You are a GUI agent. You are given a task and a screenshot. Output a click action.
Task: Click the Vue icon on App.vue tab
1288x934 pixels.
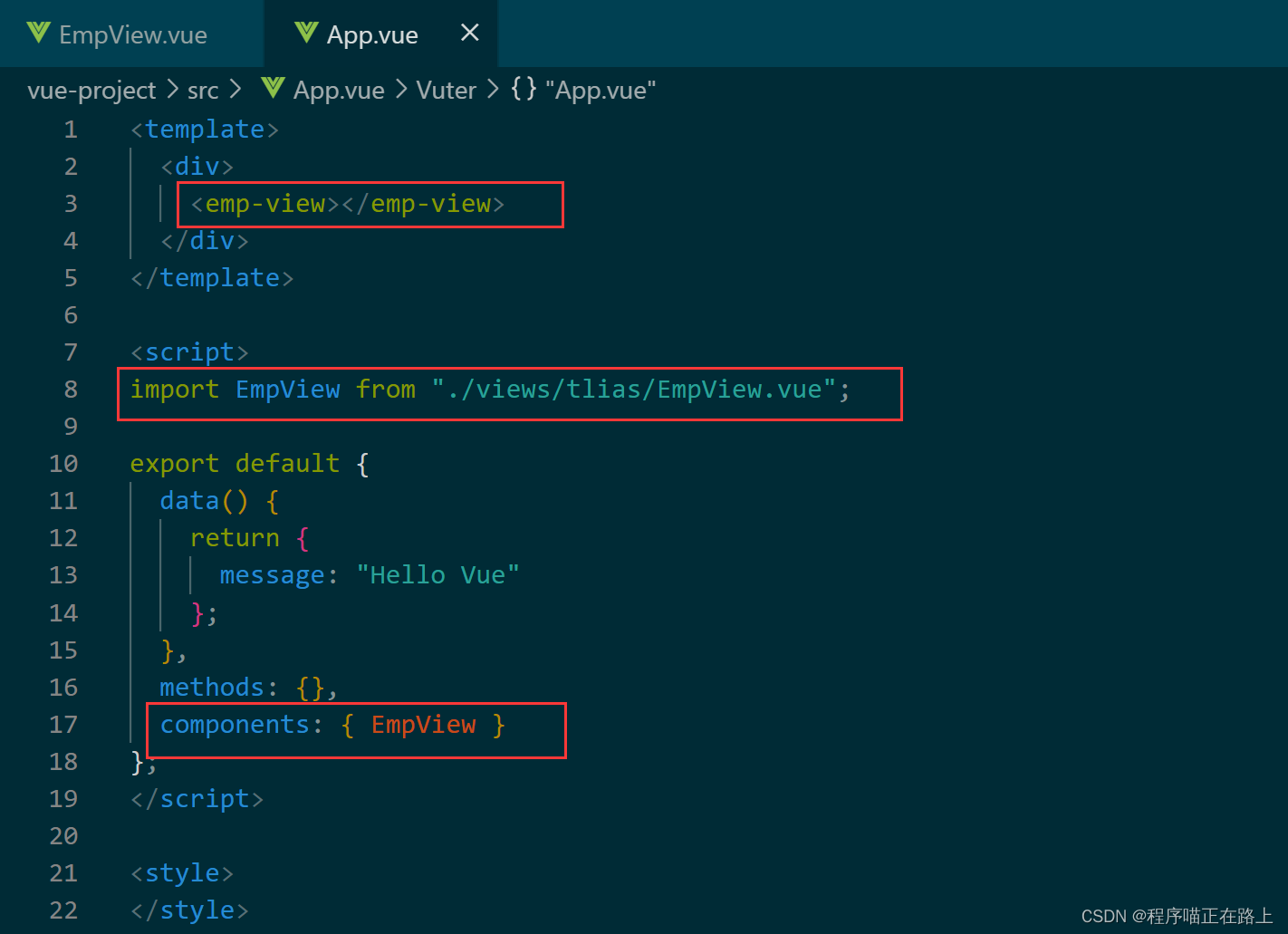coord(306,34)
